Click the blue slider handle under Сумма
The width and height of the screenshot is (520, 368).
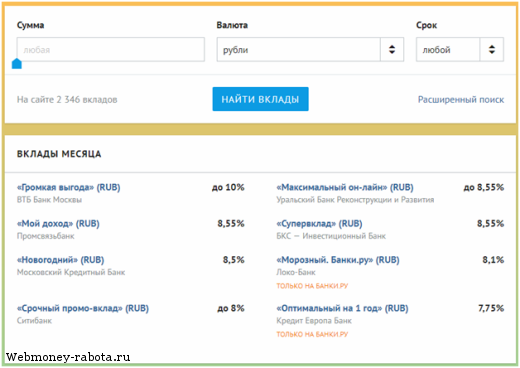point(17,64)
